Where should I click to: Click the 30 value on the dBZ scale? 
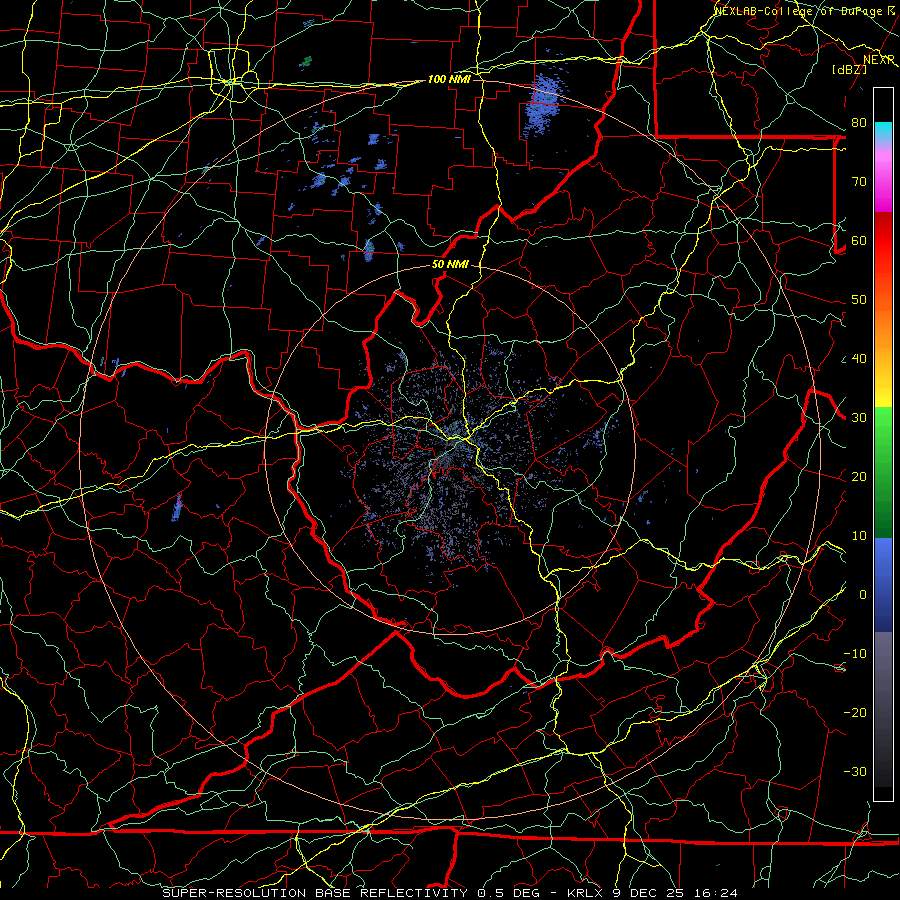pos(859,418)
